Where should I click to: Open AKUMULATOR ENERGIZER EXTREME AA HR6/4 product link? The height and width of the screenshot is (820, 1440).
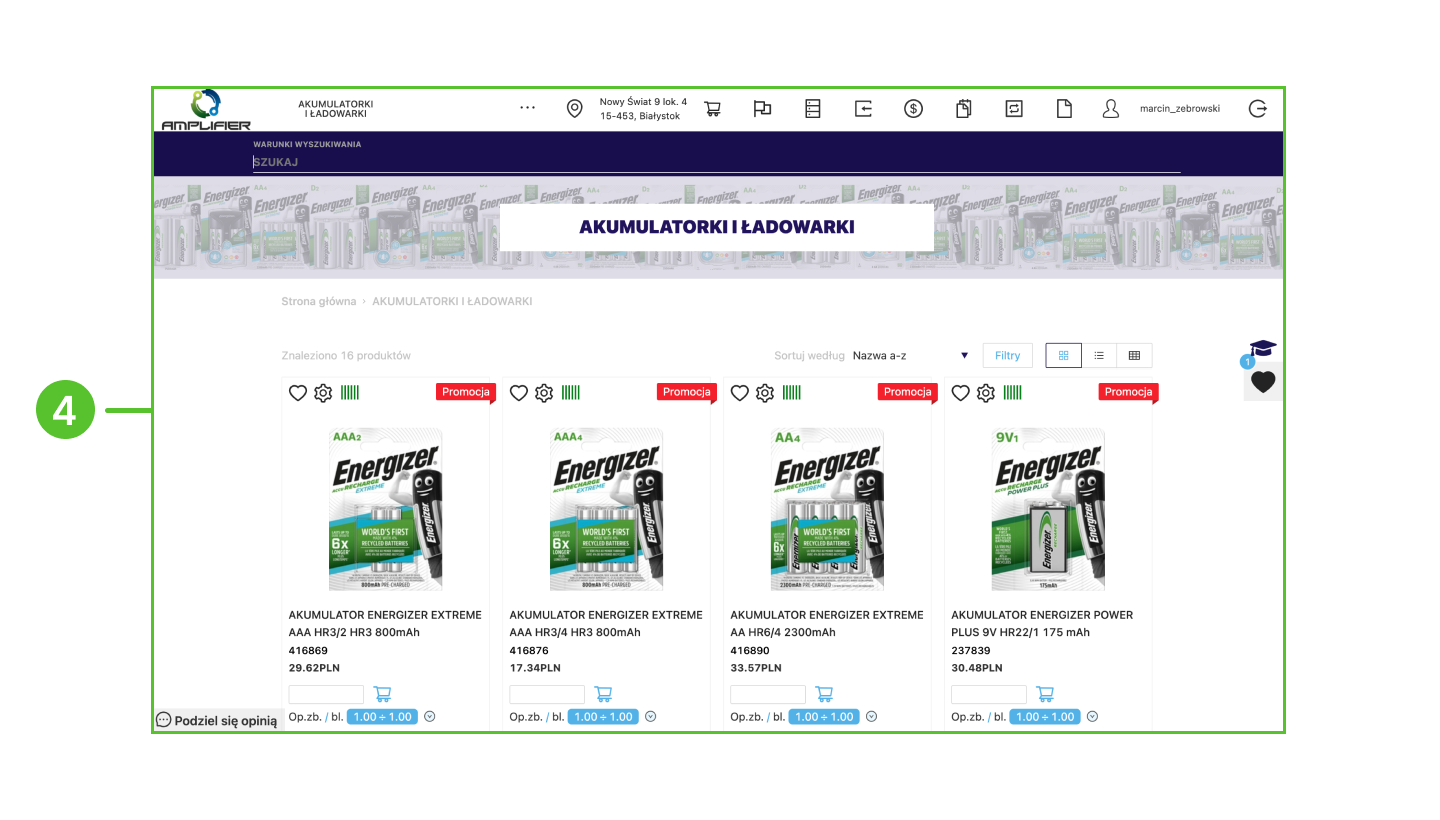tap(827, 623)
